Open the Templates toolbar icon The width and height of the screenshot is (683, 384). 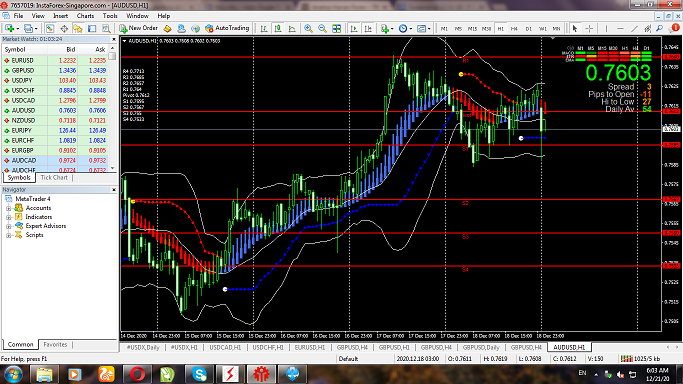(x=421, y=28)
